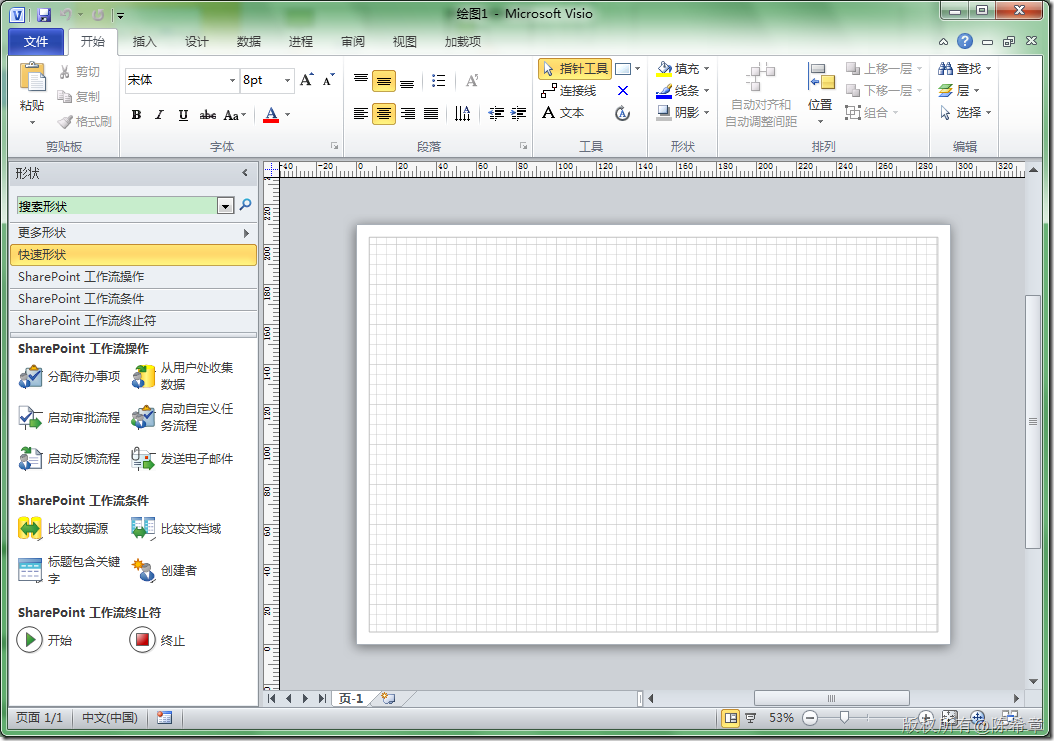Switch to the Data (数据) tab
This screenshot has height=741, width=1054.
(249, 42)
